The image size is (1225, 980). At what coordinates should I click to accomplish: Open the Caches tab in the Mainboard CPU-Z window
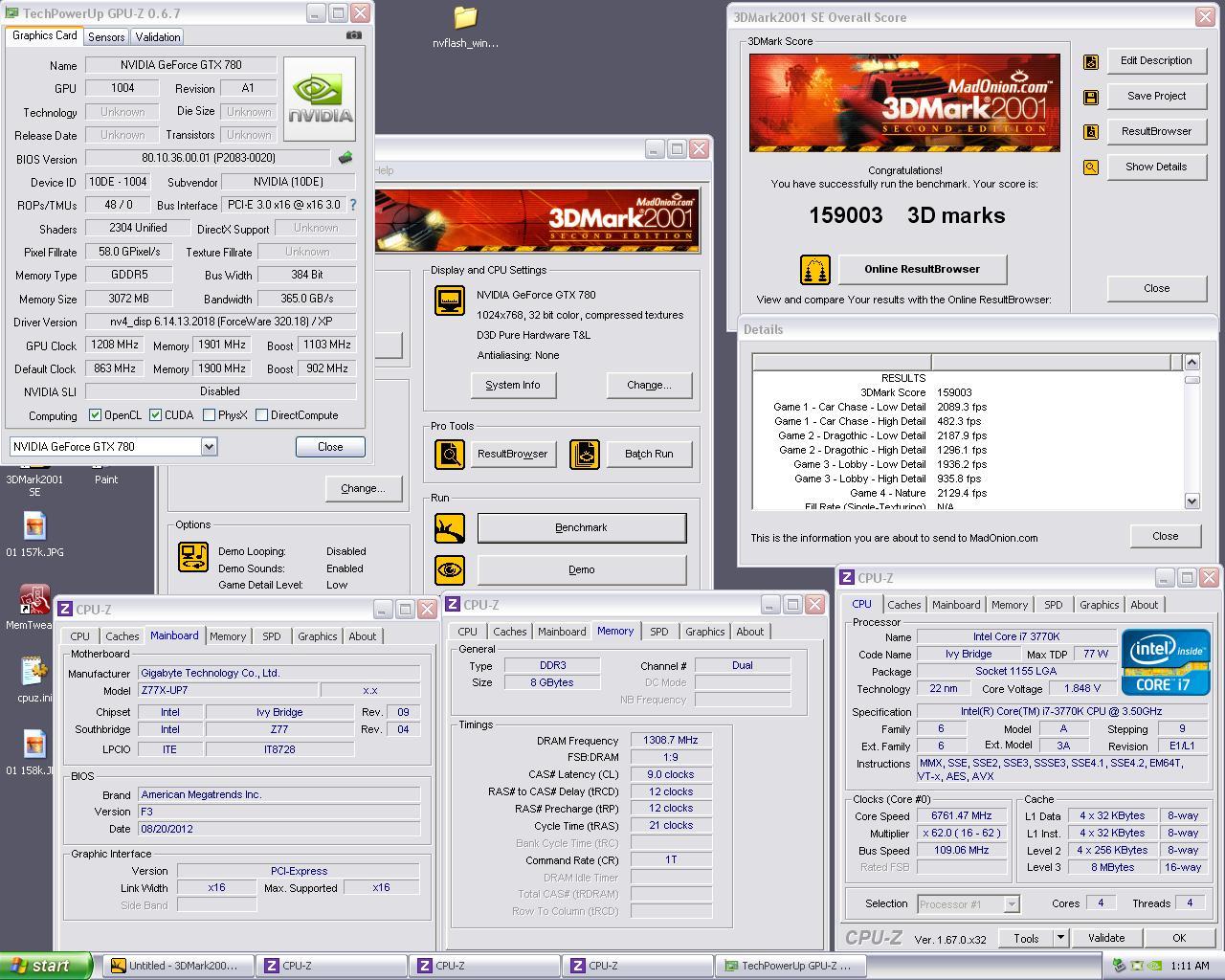(x=122, y=636)
